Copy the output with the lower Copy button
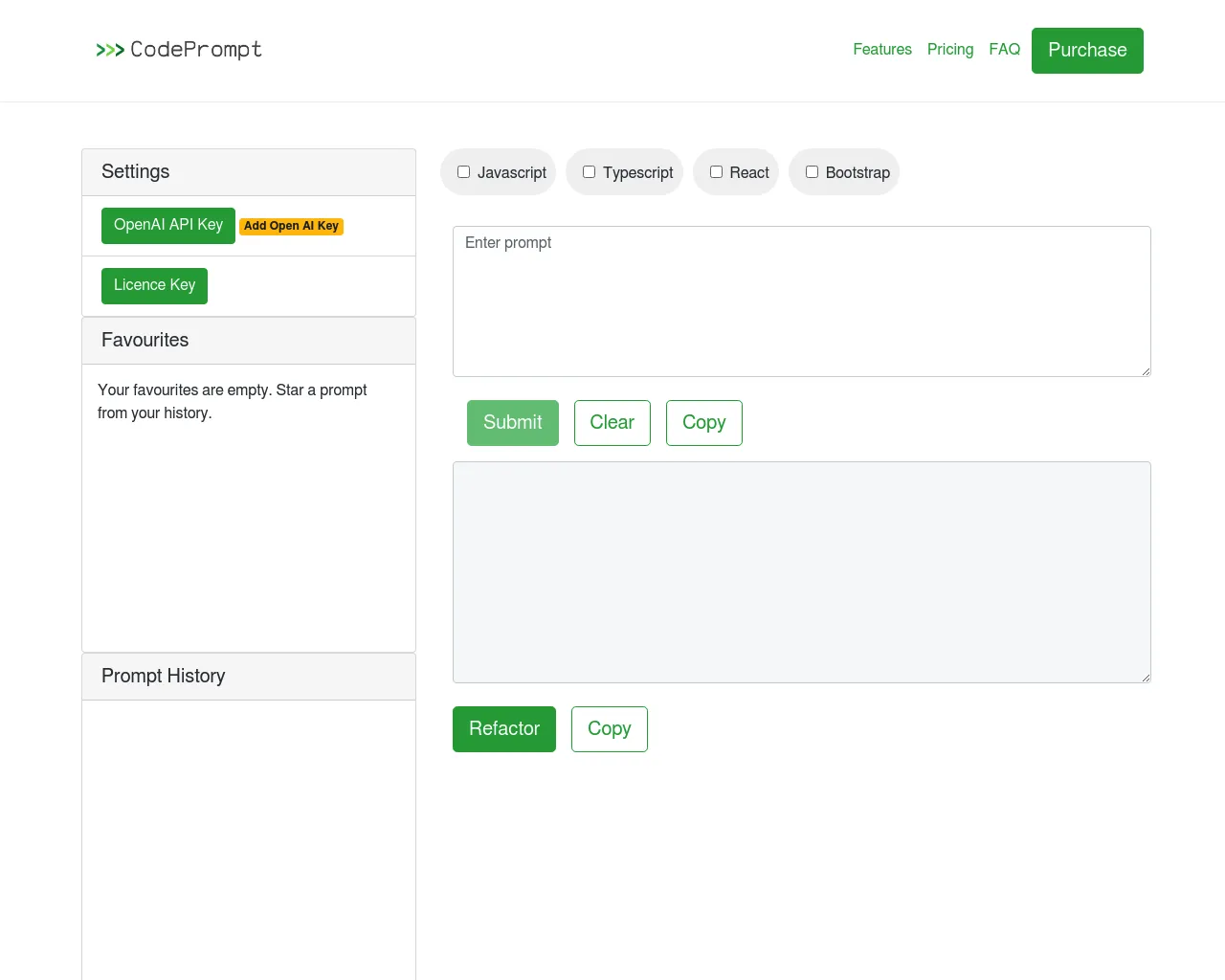 [x=609, y=728]
